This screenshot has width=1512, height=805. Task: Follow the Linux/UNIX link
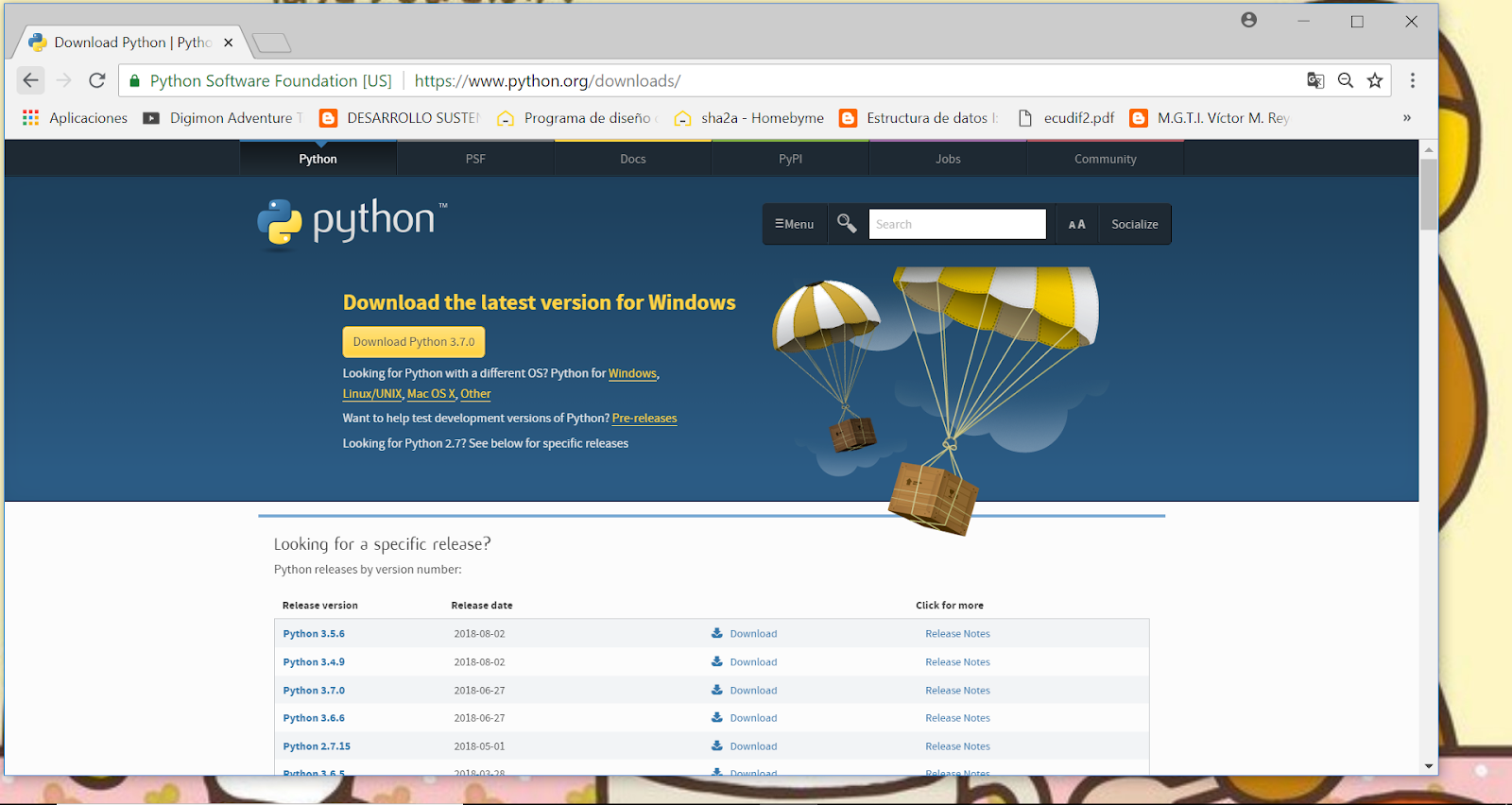372,394
